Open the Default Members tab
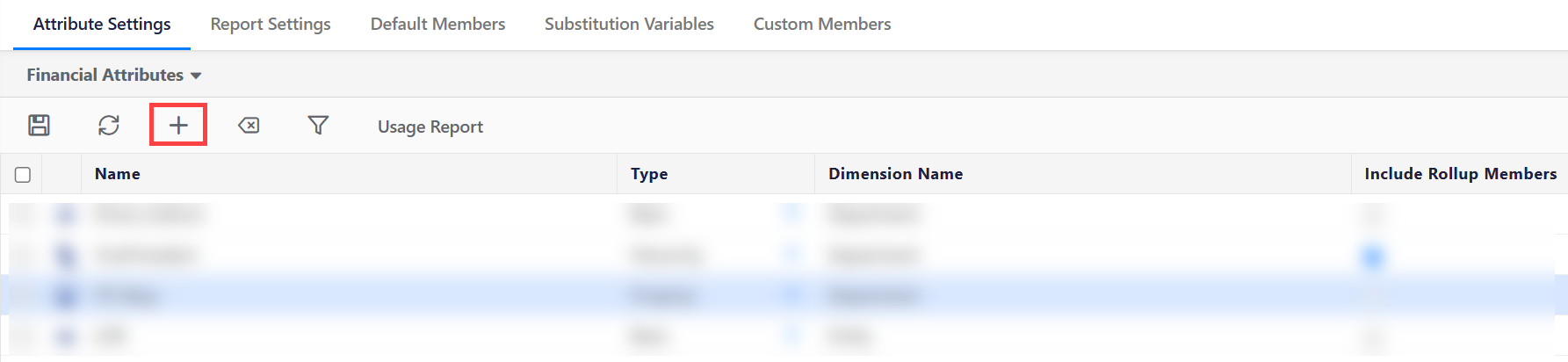This screenshot has width=1568, height=362. (x=437, y=25)
